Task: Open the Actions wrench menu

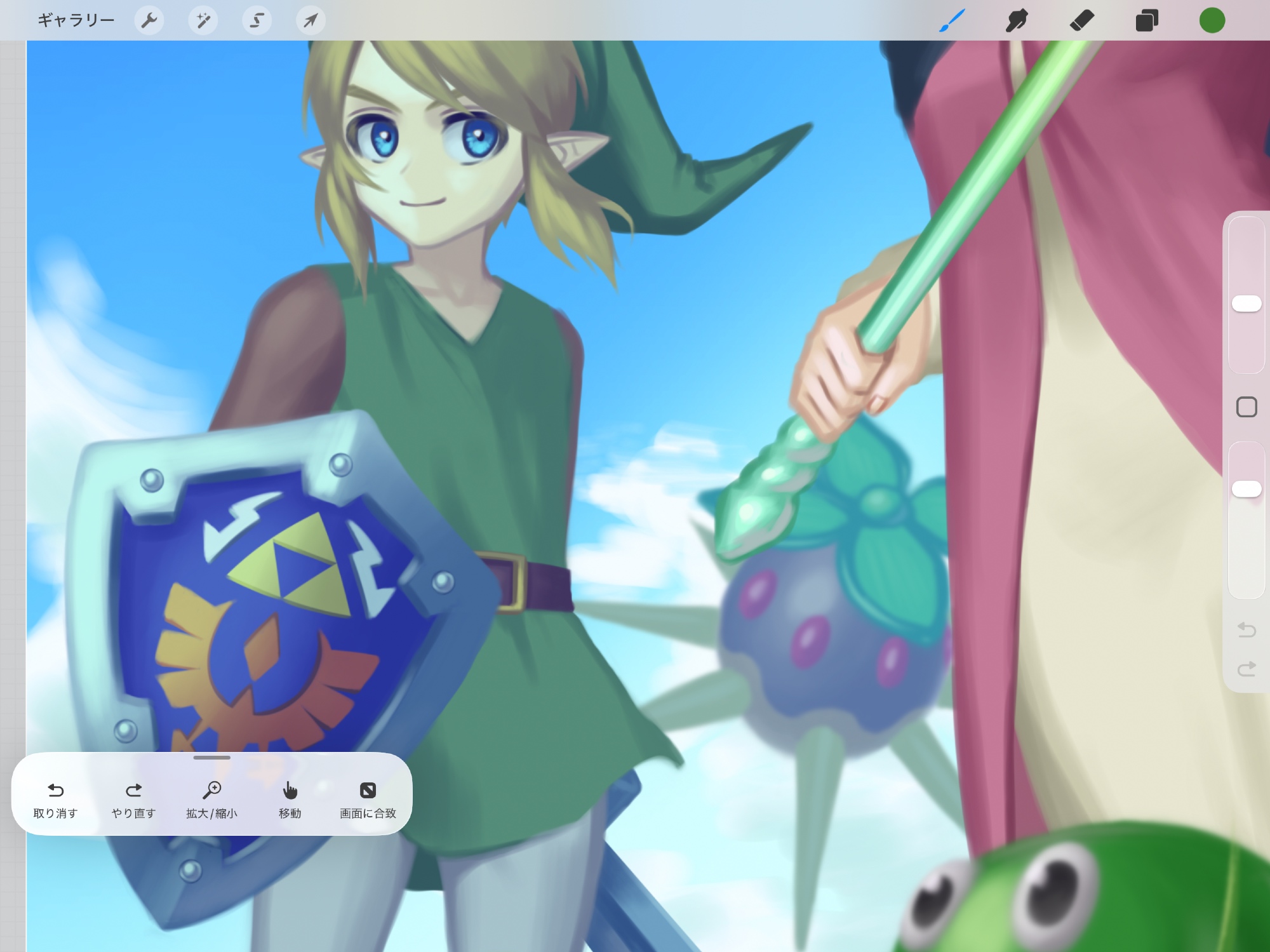Action: [x=149, y=20]
